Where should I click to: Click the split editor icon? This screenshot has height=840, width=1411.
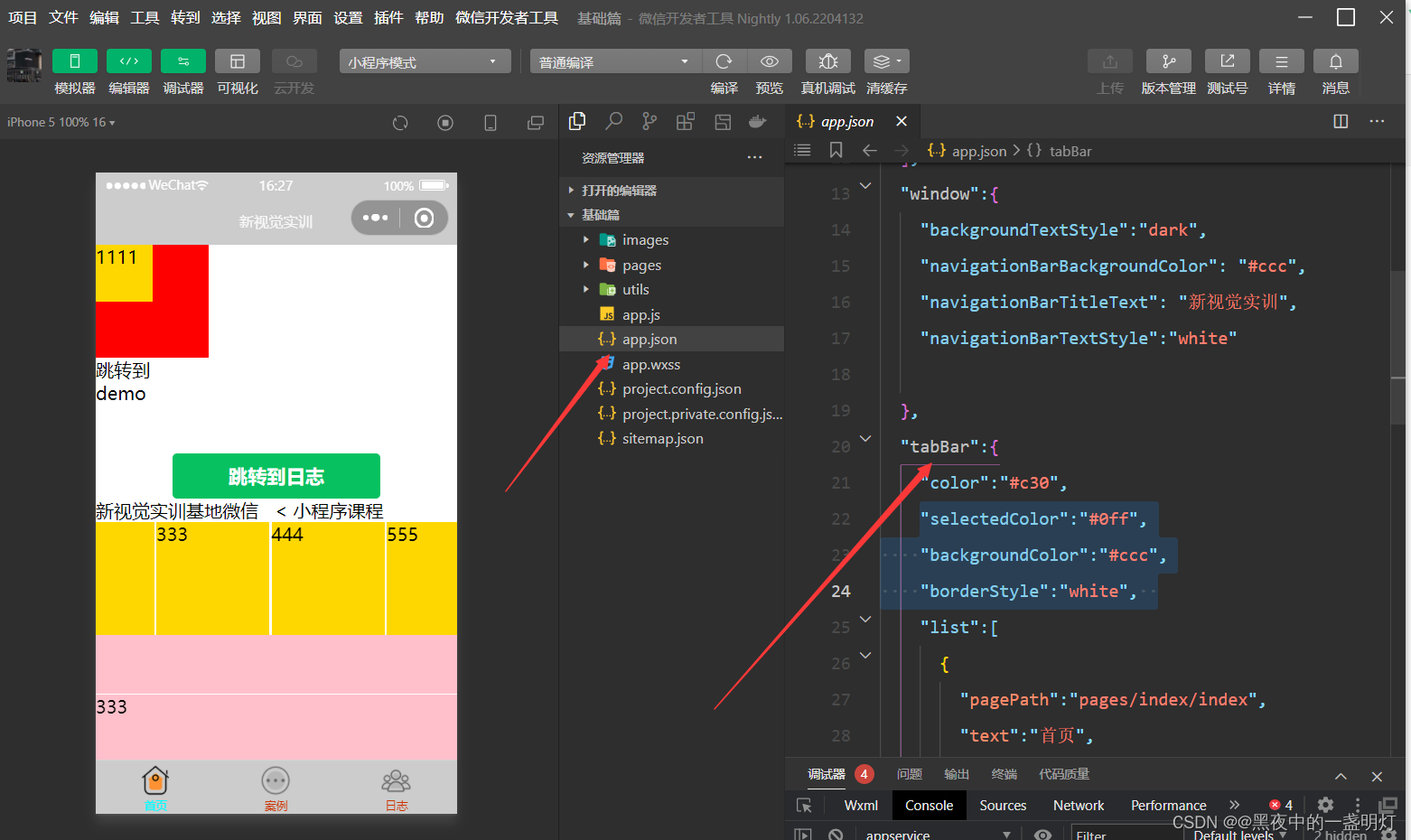1341,121
